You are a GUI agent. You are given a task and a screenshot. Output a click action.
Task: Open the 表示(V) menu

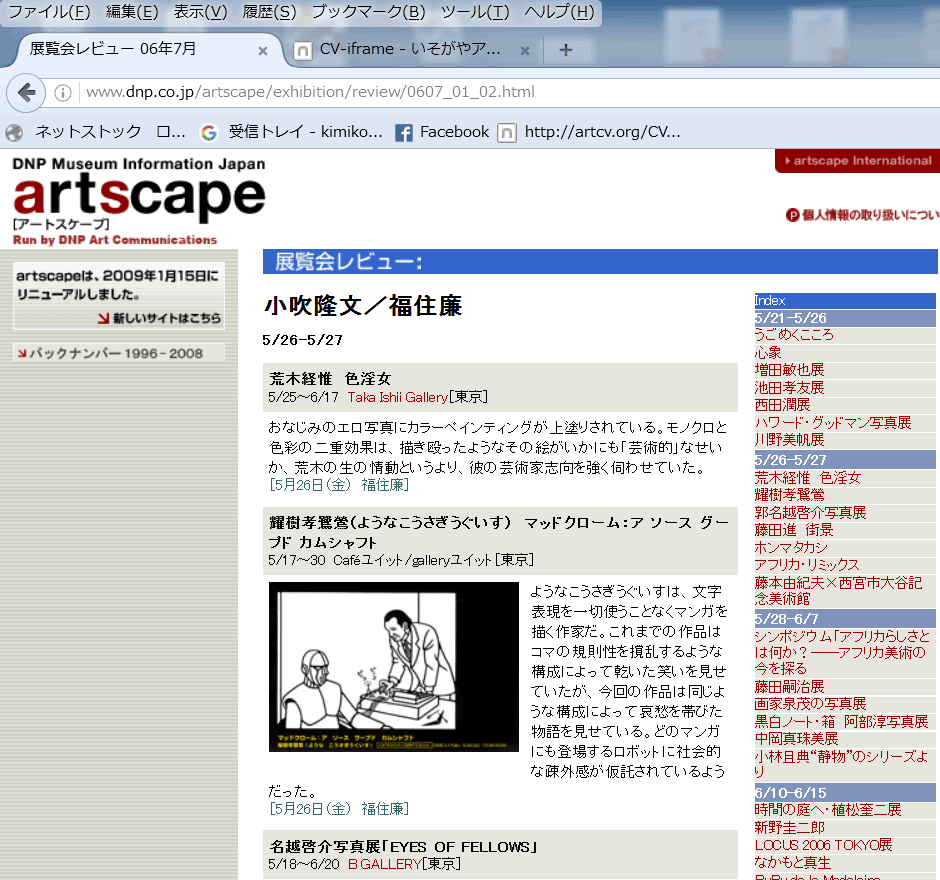click(x=200, y=11)
